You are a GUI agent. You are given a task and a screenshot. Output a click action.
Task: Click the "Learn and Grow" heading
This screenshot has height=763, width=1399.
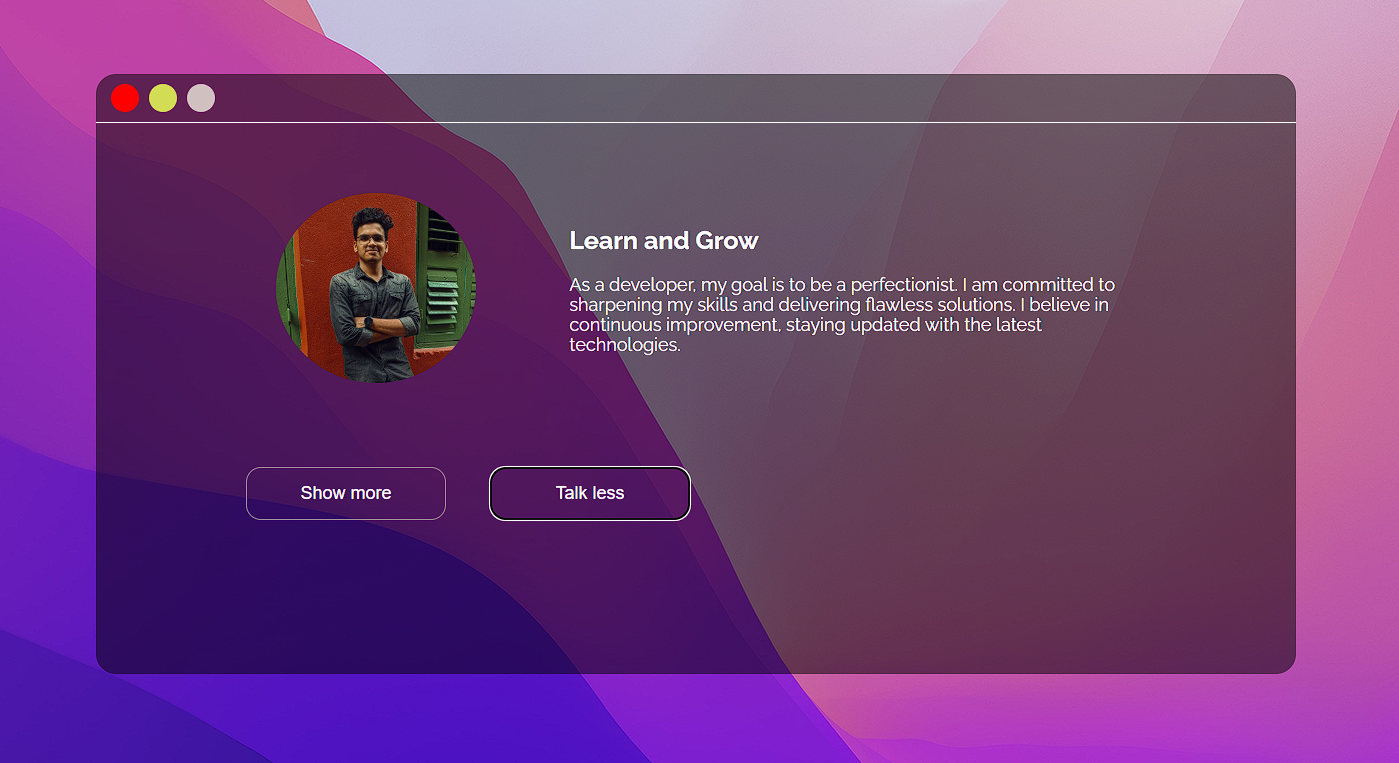point(663,241)
